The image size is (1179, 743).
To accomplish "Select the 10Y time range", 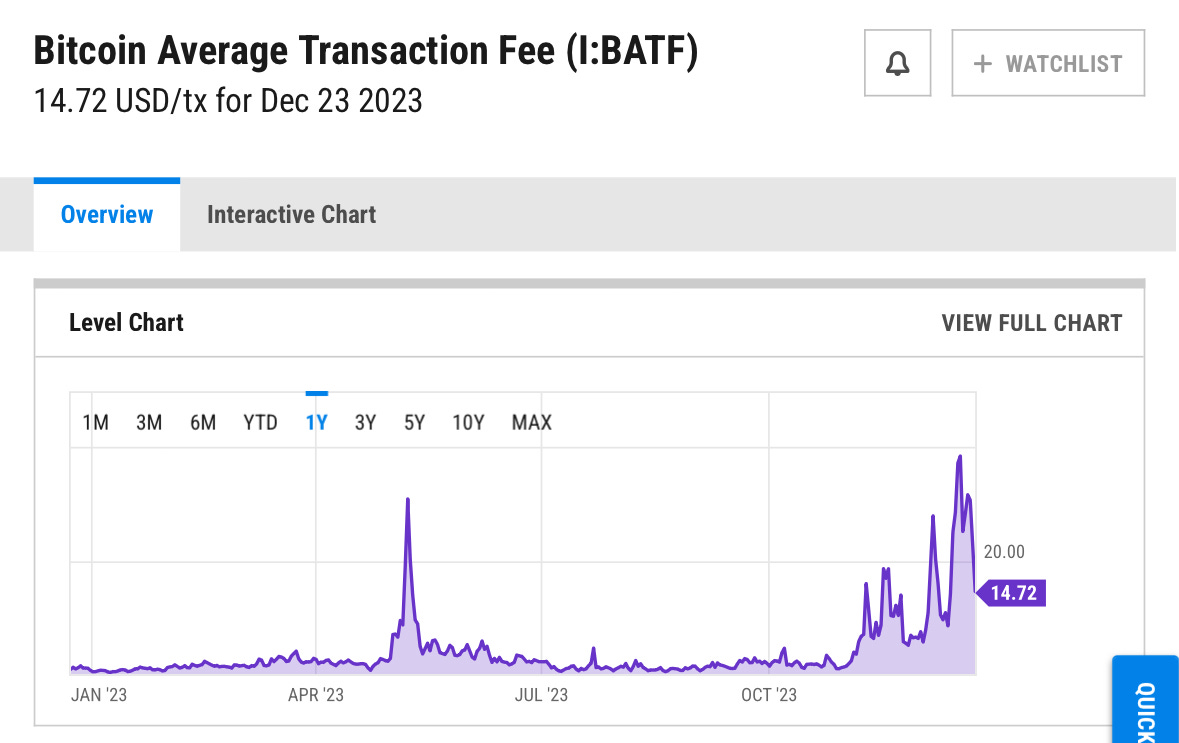I will [x=468, y=423].
